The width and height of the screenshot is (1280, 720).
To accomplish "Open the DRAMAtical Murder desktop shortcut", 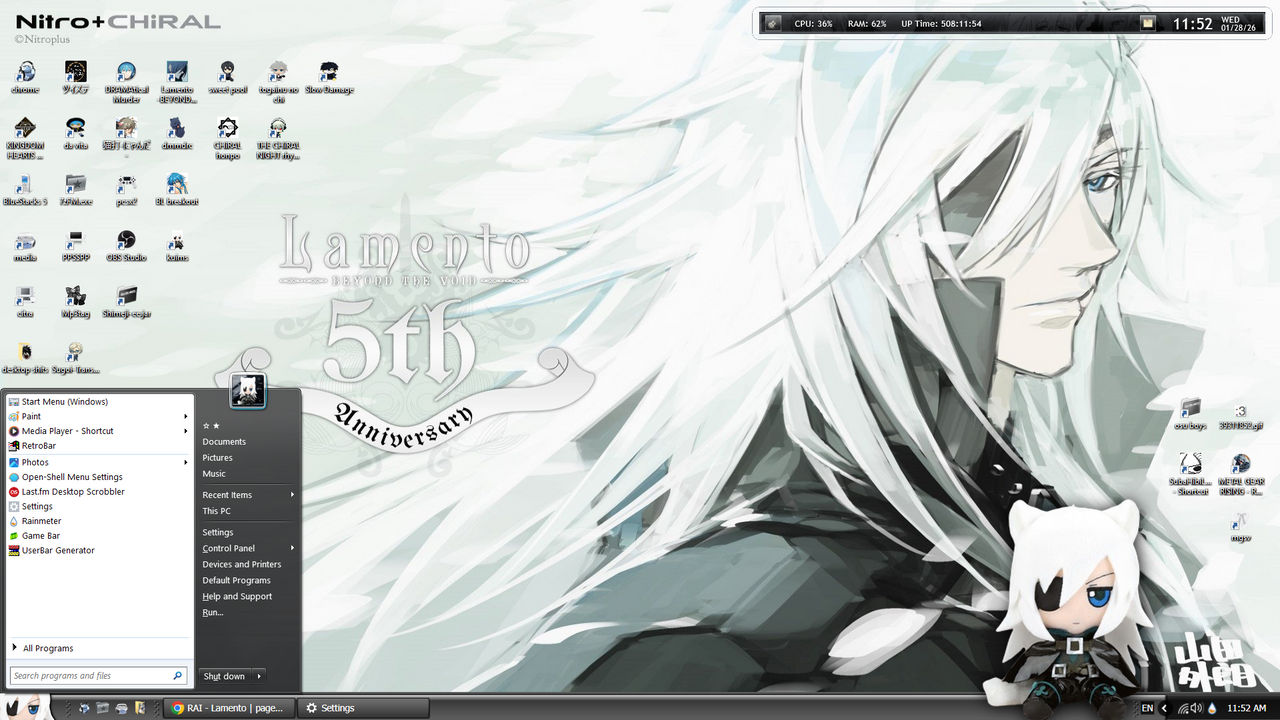I will [x=126, y=81].
